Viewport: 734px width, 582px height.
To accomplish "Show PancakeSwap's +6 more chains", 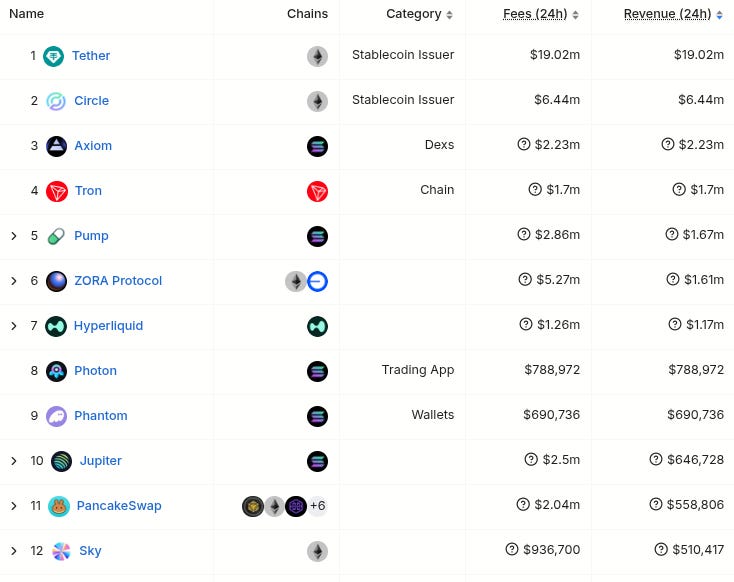I will [317, 506].
